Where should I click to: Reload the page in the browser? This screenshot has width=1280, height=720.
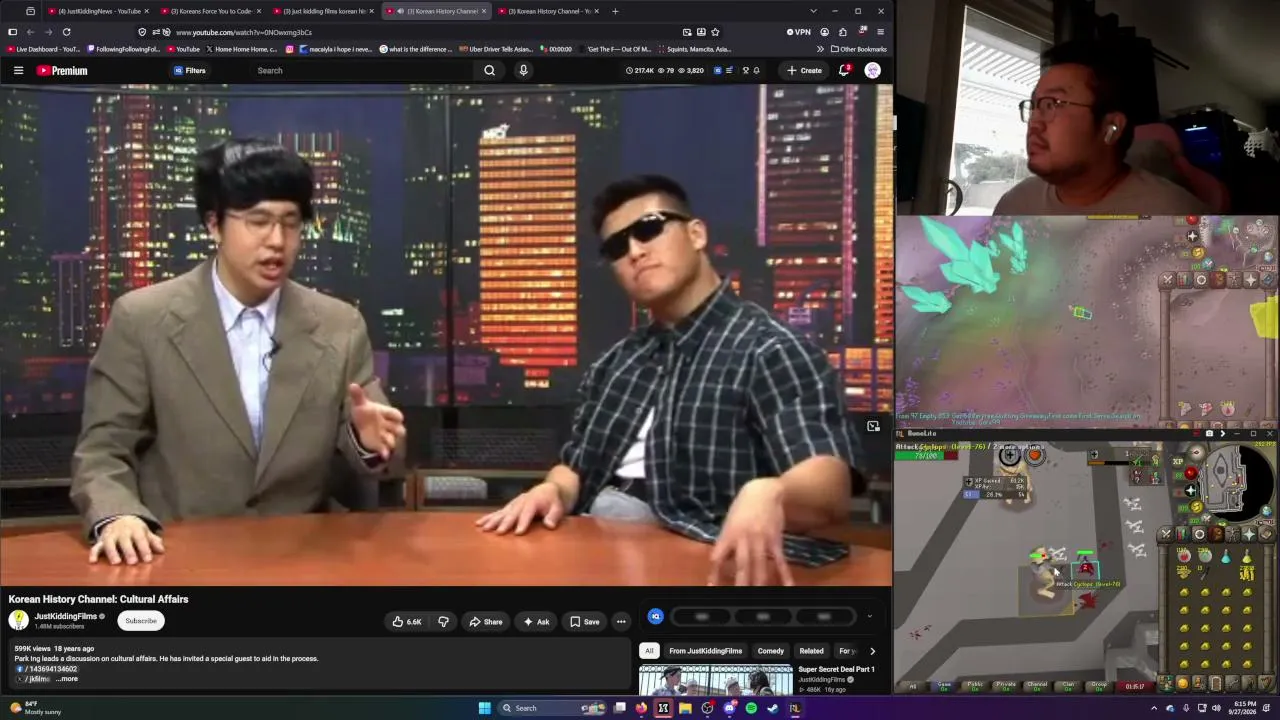click(x=66, y=32)
